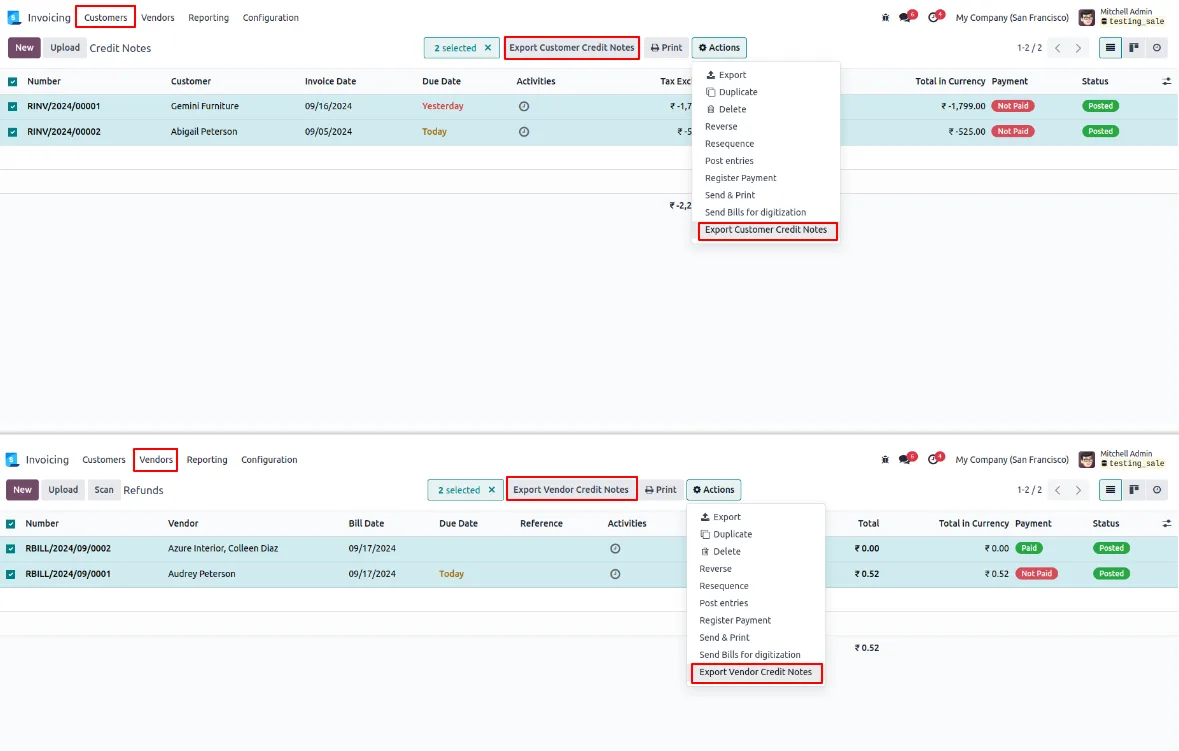Open Print dropdown in Refunds screen
The height and width of the screenshot is (751, 1179).
click(x=661, y=489)
